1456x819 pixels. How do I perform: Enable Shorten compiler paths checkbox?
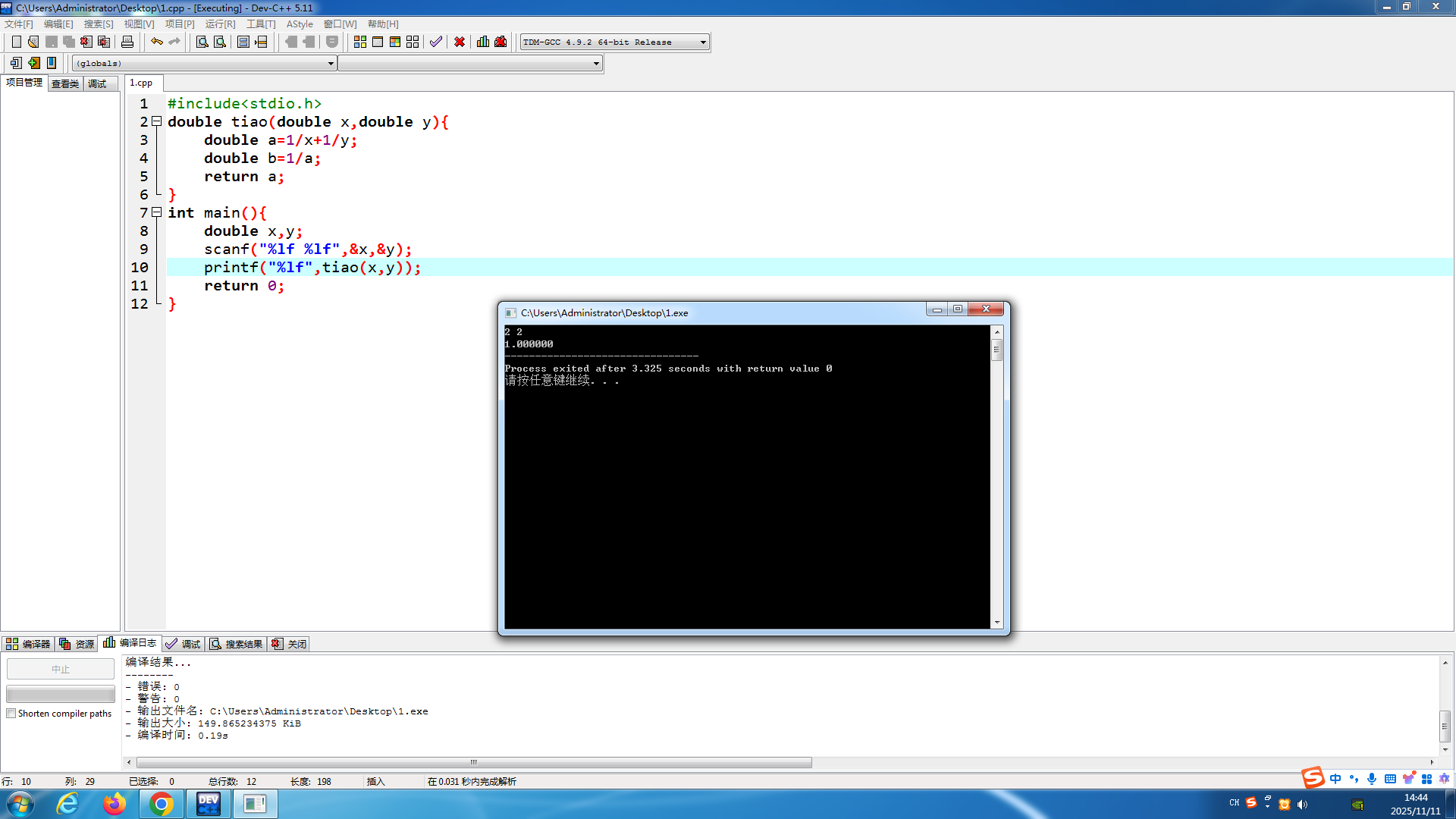tap(11, 714)
